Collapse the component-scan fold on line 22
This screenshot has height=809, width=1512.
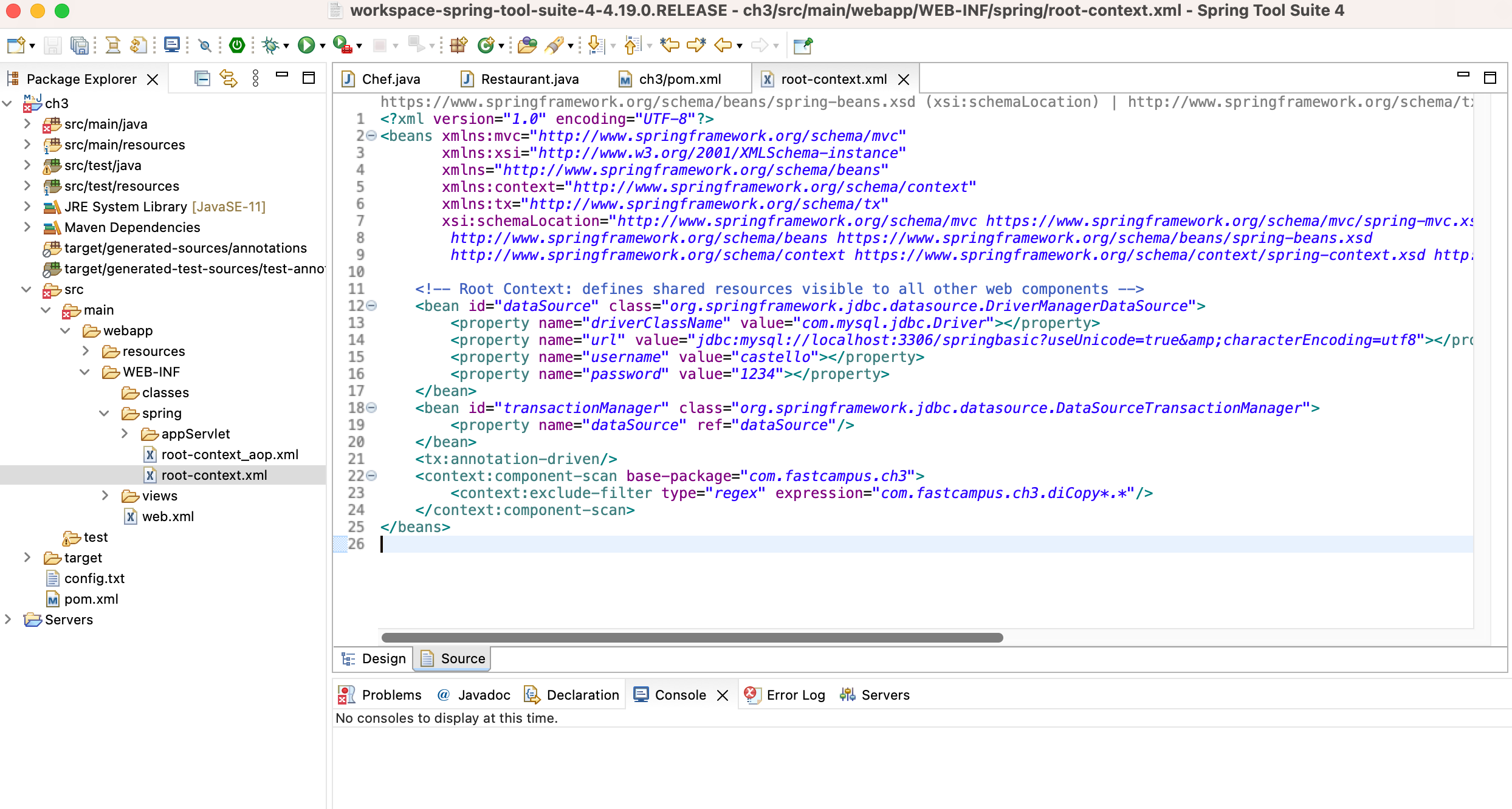[x=371, y=476]
